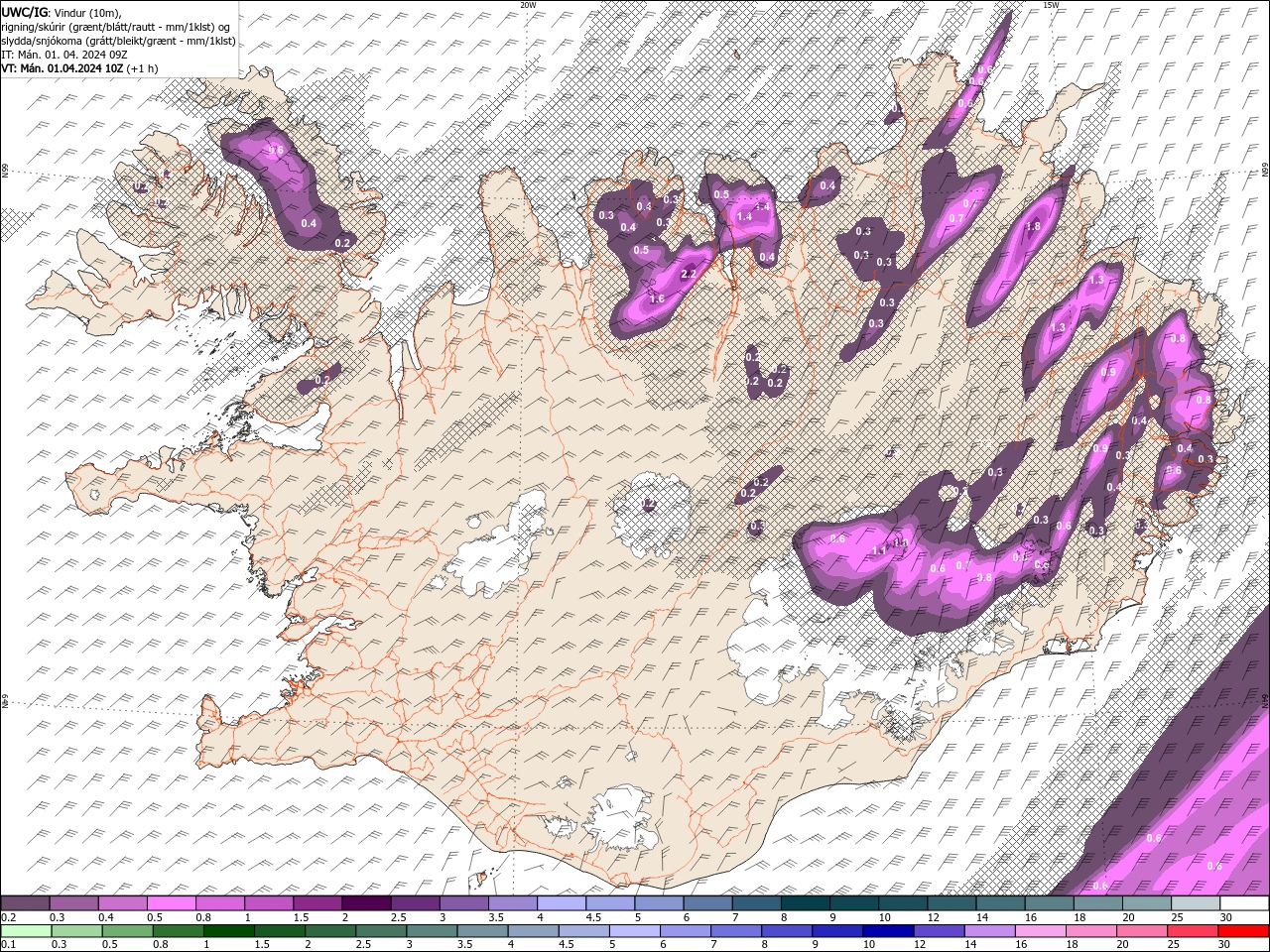Image resolution: width=1270 pixels, height=952 pixels.
Task: Click the '30' label under upper legend row
Action: point(1227,917)
